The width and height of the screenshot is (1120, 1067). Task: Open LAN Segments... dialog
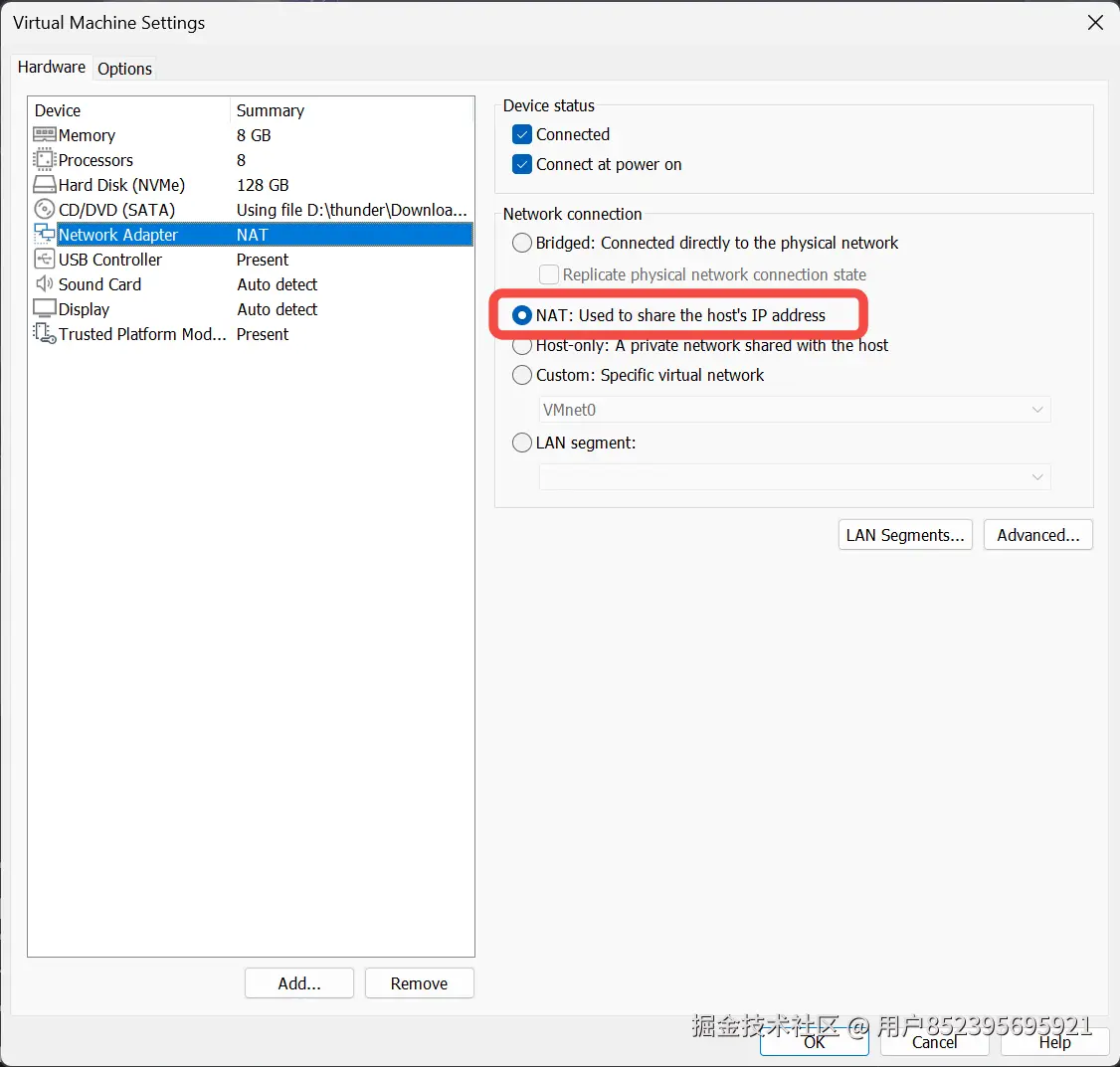905,535
